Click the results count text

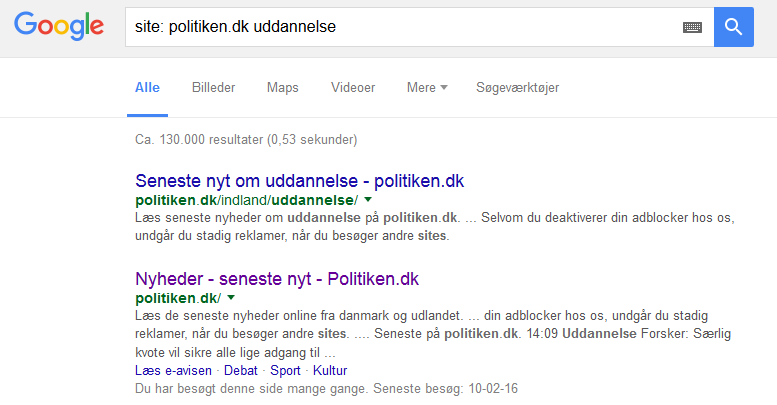[245, 140]
